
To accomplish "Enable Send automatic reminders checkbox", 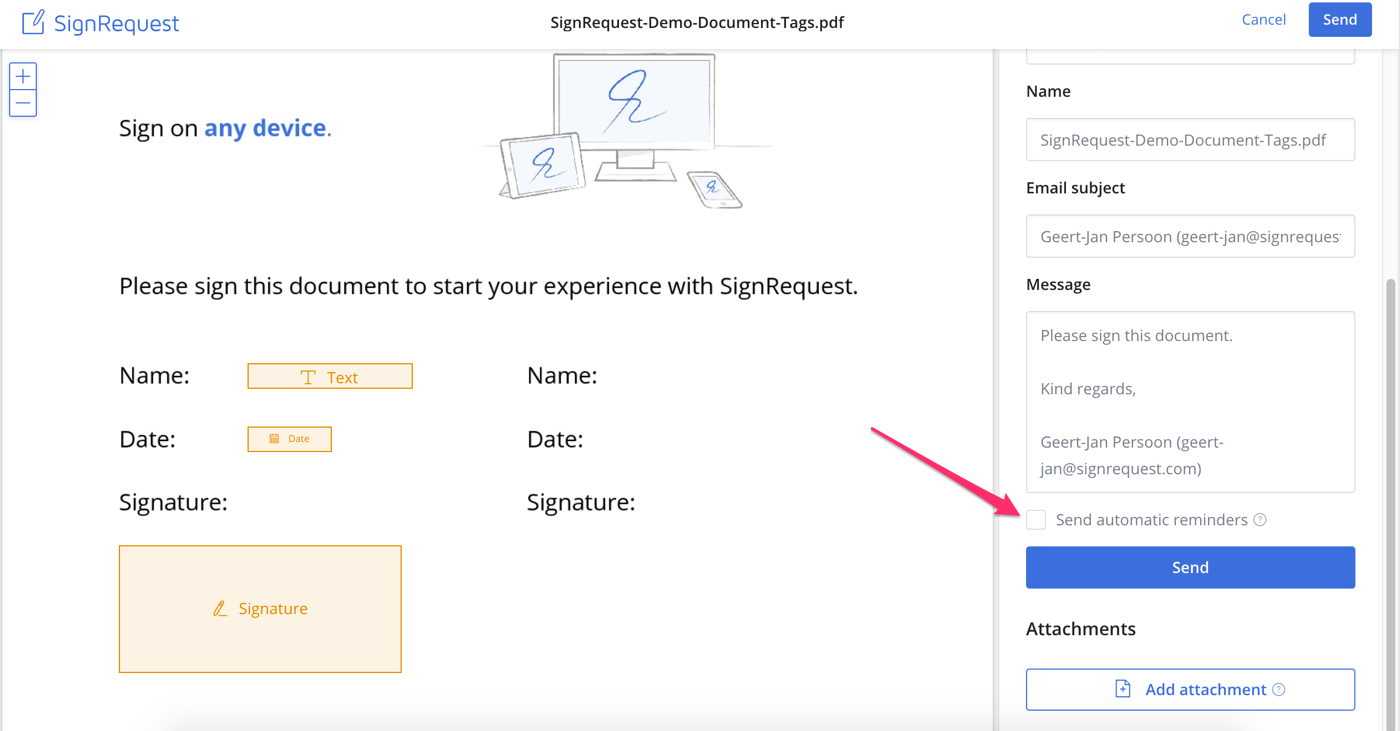I will tap(1036, 520).
